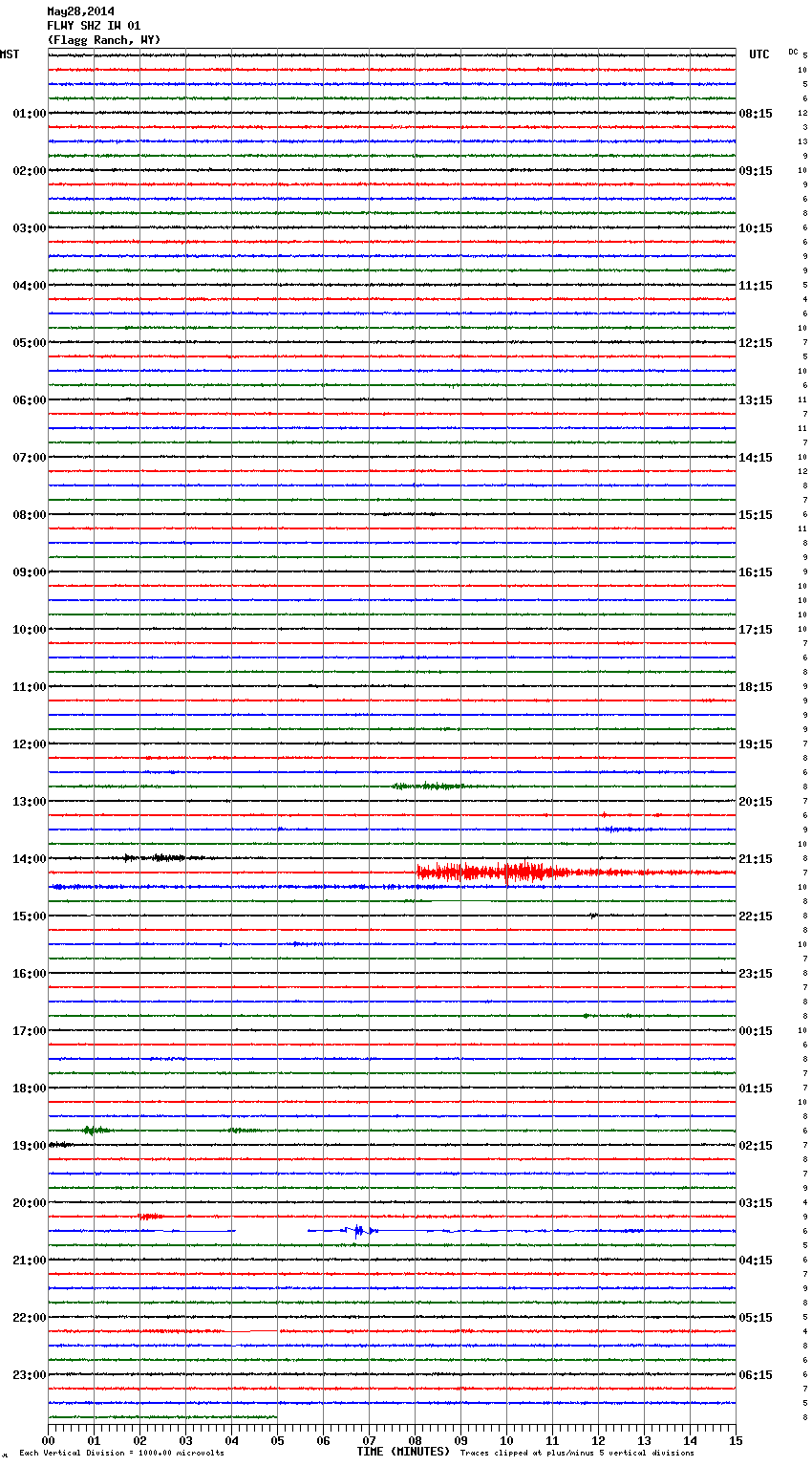Select the 20:15 UTC time label
This screenshot has width=812, height=1466.
pyautogui.click(x=756, y=802)
